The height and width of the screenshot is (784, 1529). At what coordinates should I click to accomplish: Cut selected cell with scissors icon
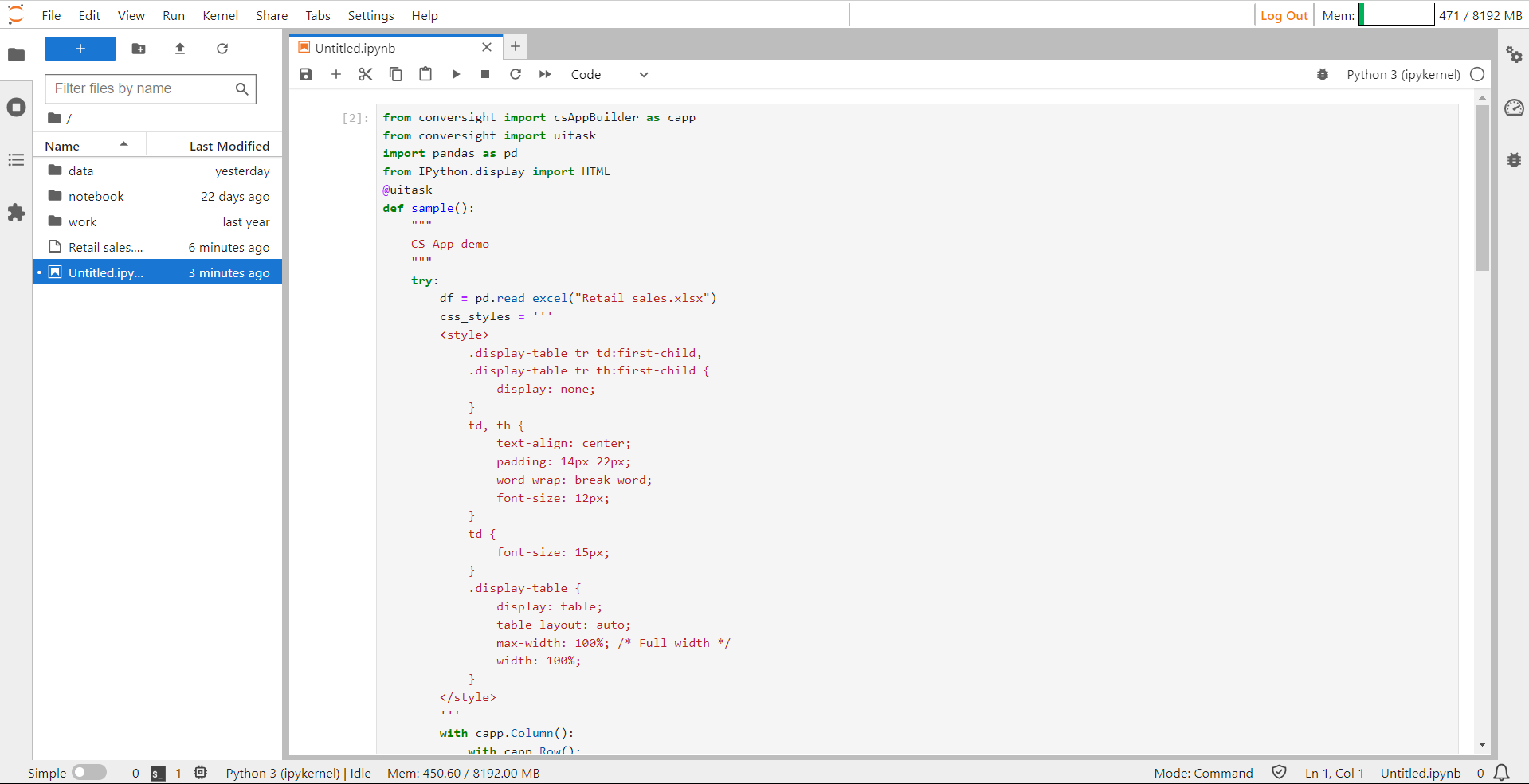tap(366, 74)
